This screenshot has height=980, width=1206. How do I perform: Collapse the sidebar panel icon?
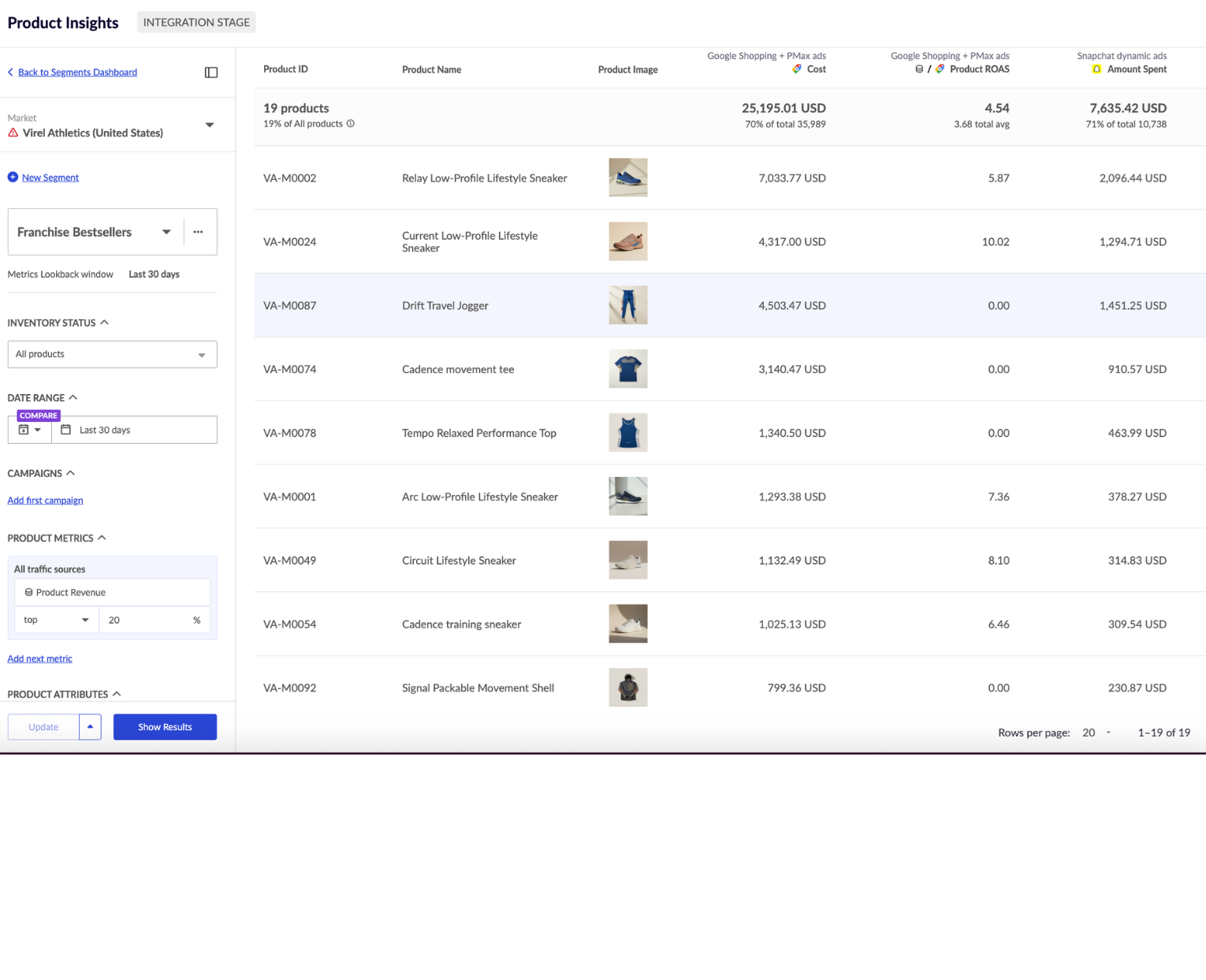coord(211,73)
